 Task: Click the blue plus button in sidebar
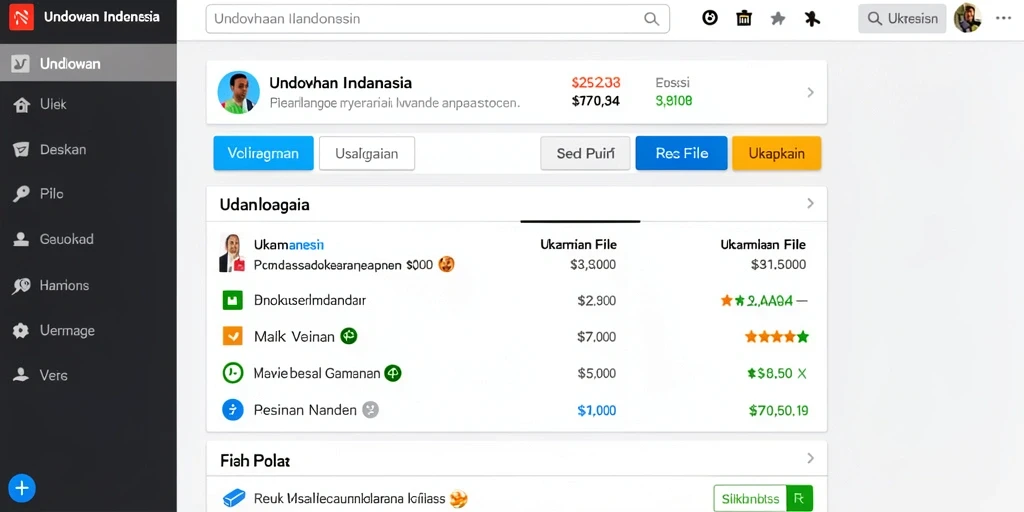(x=22, y=487)
